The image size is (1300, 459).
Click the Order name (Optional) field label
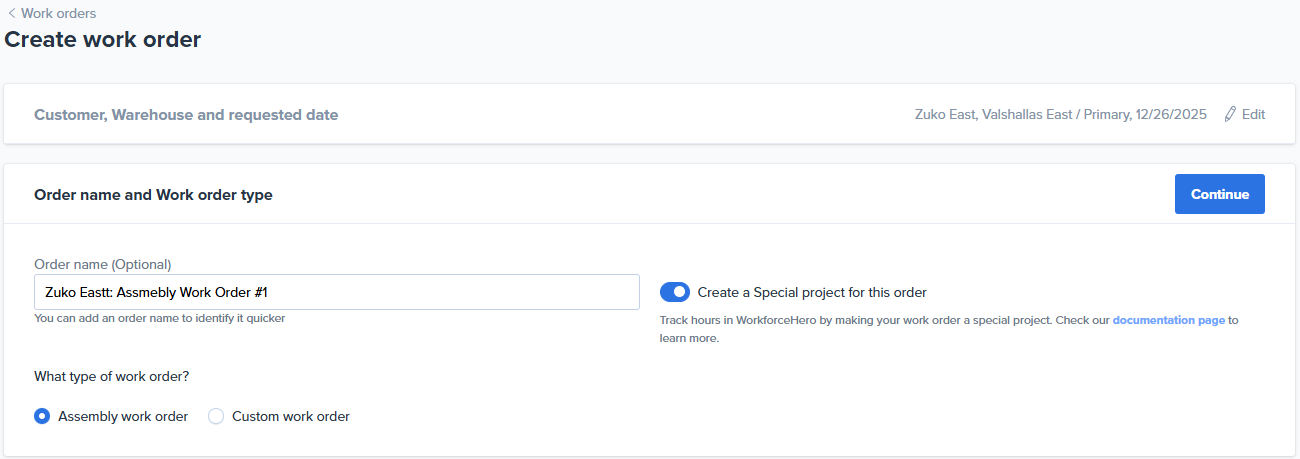[x=103, y=264]
